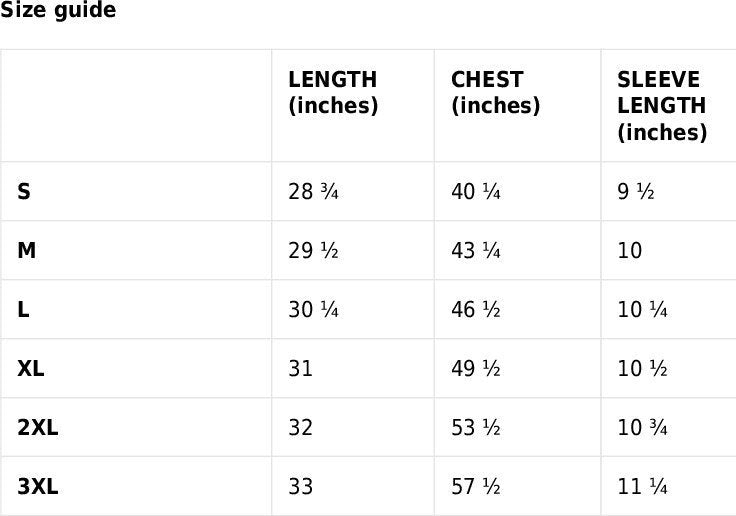This screenshot has height=516, width=736.
Task: Select the 9 ½ sleeve length cell
Action: tap(636, 192)
